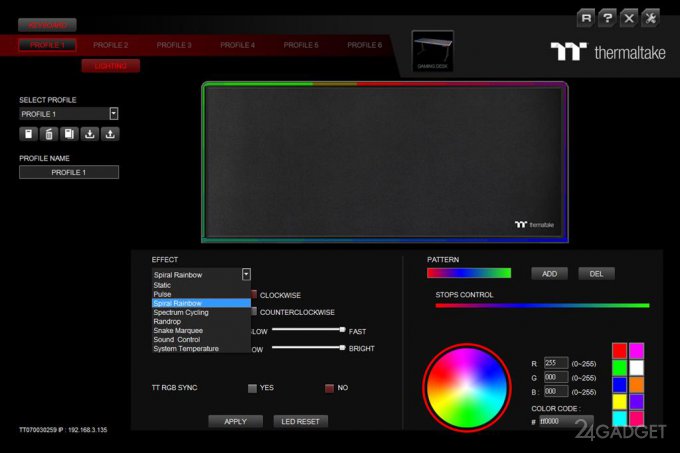Click the new profile icon
The width and height of the screenshot is (680, 453).
pyautogui.click(x=28, y=134)
